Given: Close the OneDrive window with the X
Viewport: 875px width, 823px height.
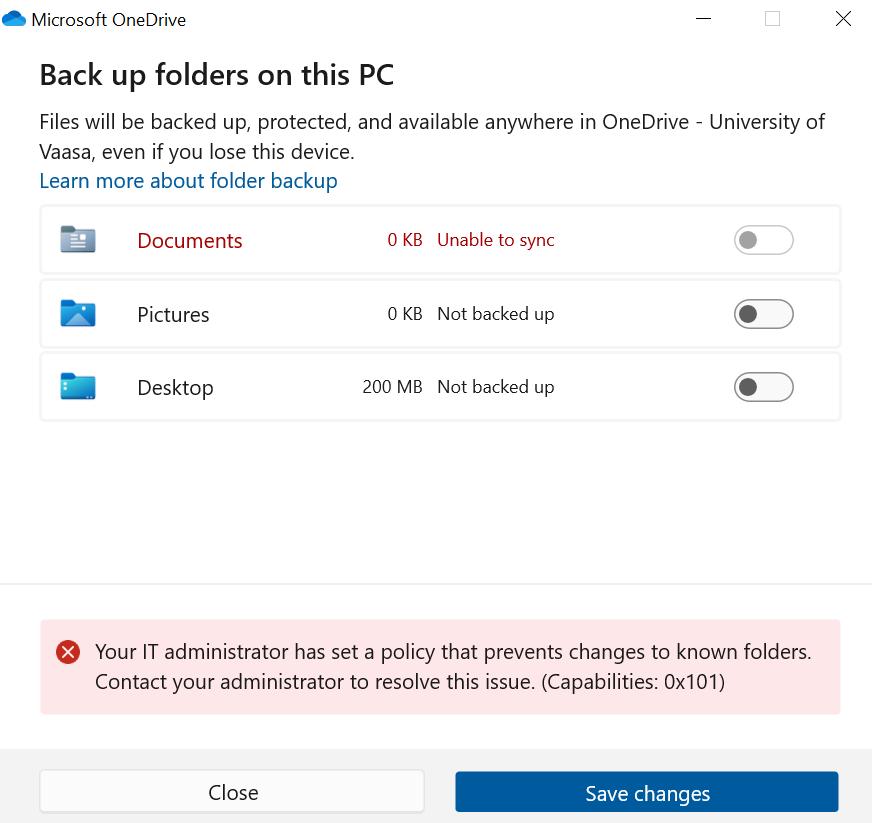Looking at the screenshot, I should (x=843, y=19).
